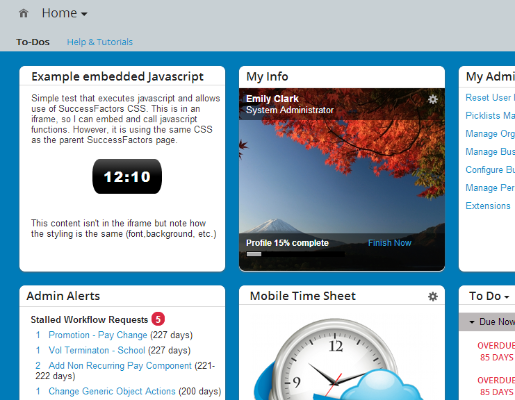The width and height of the screenshot is (515, 400).
Task: Click the profile completion progress bar
Action: click(x=296, y=254)
